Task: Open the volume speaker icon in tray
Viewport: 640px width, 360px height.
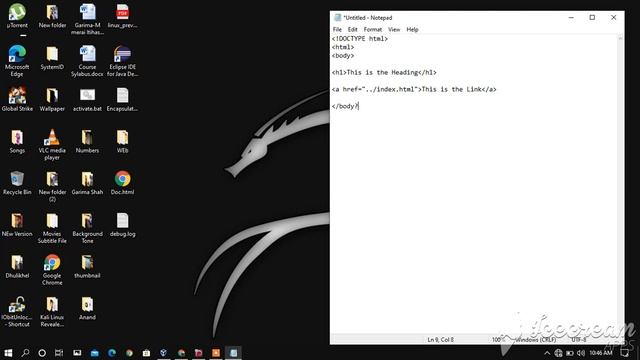Action: pyautogui.click(x=581, y=353)
